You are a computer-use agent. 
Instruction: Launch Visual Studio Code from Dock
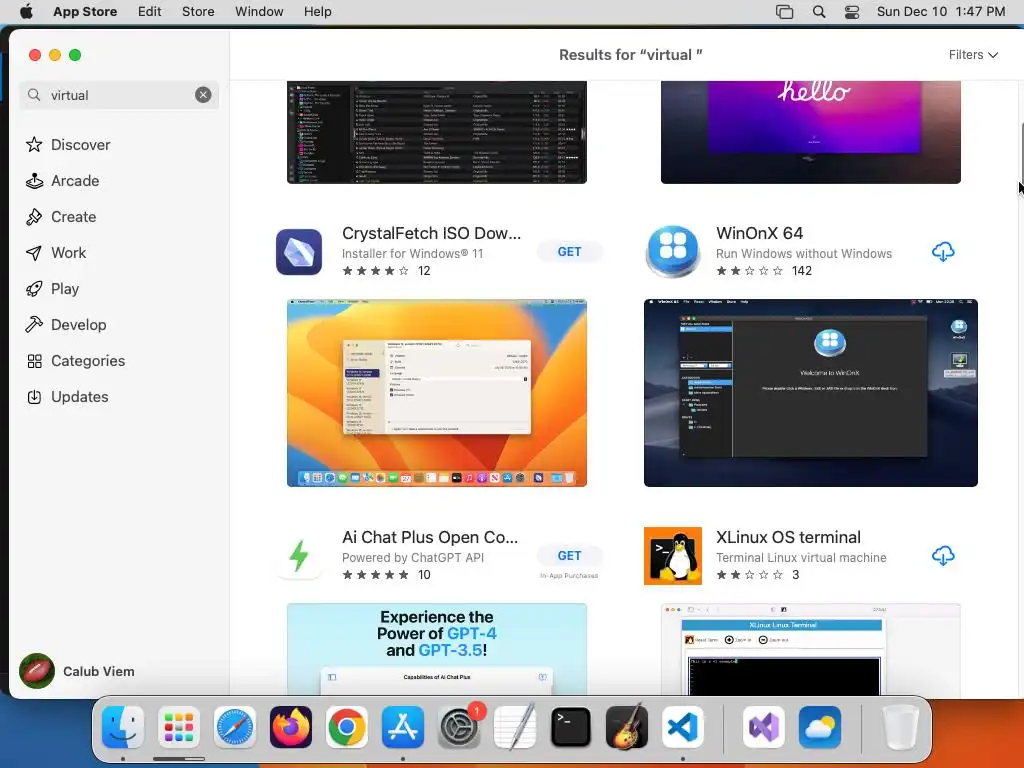(x=683, y=727)
